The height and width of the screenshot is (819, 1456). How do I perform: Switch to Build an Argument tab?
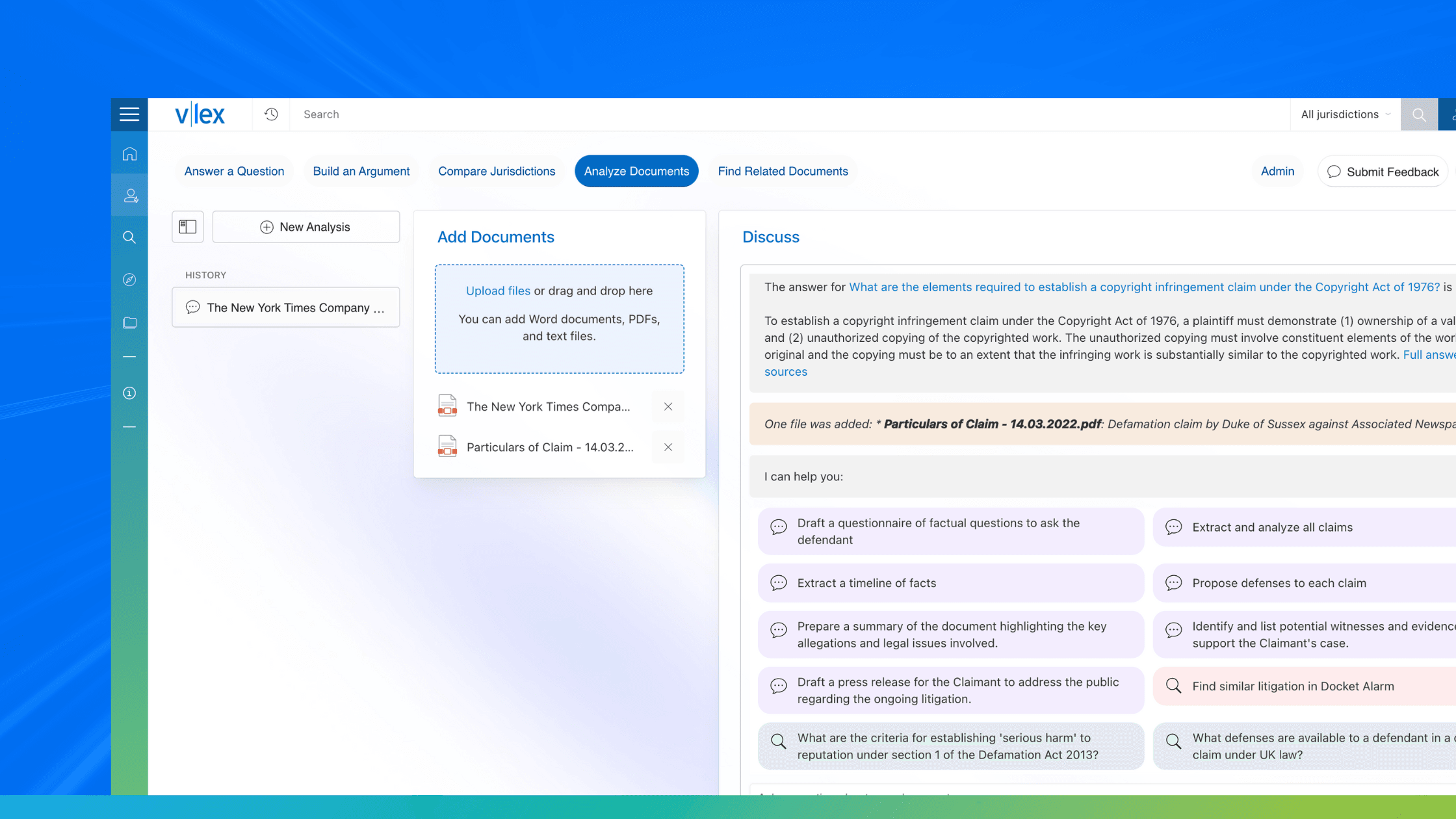point(361,171)
